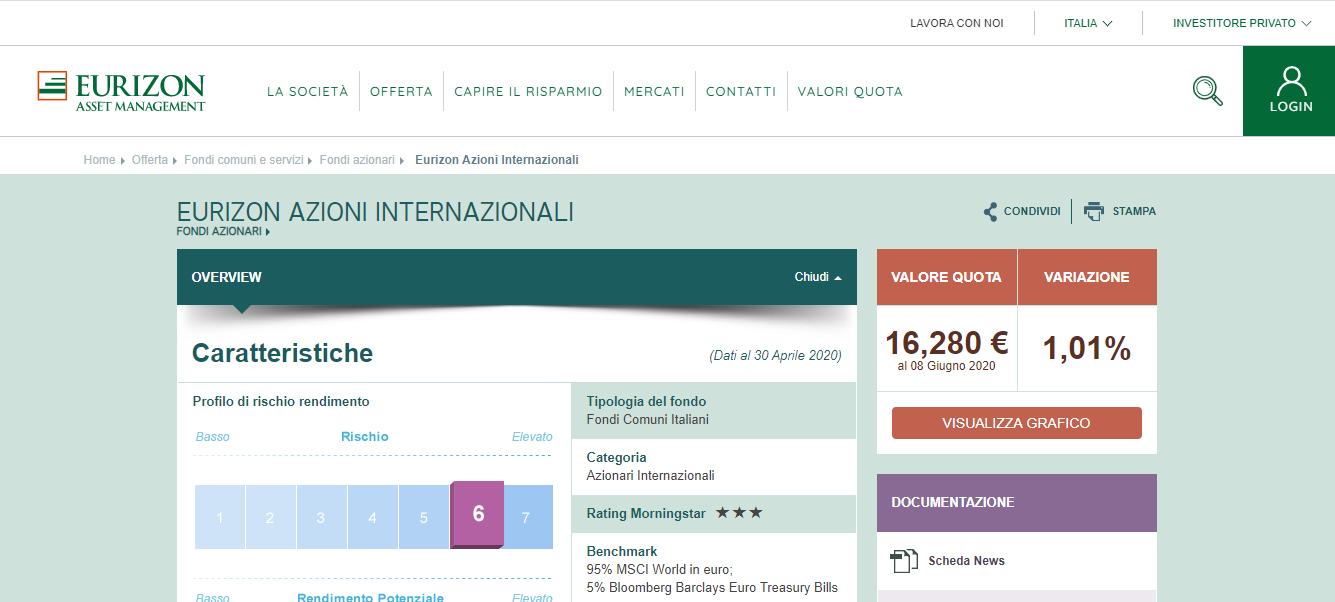Open the Capire il Risparmio menu
Image resolution: width=1335 pixels, height=602 pixels.
[x=528, y=91]
